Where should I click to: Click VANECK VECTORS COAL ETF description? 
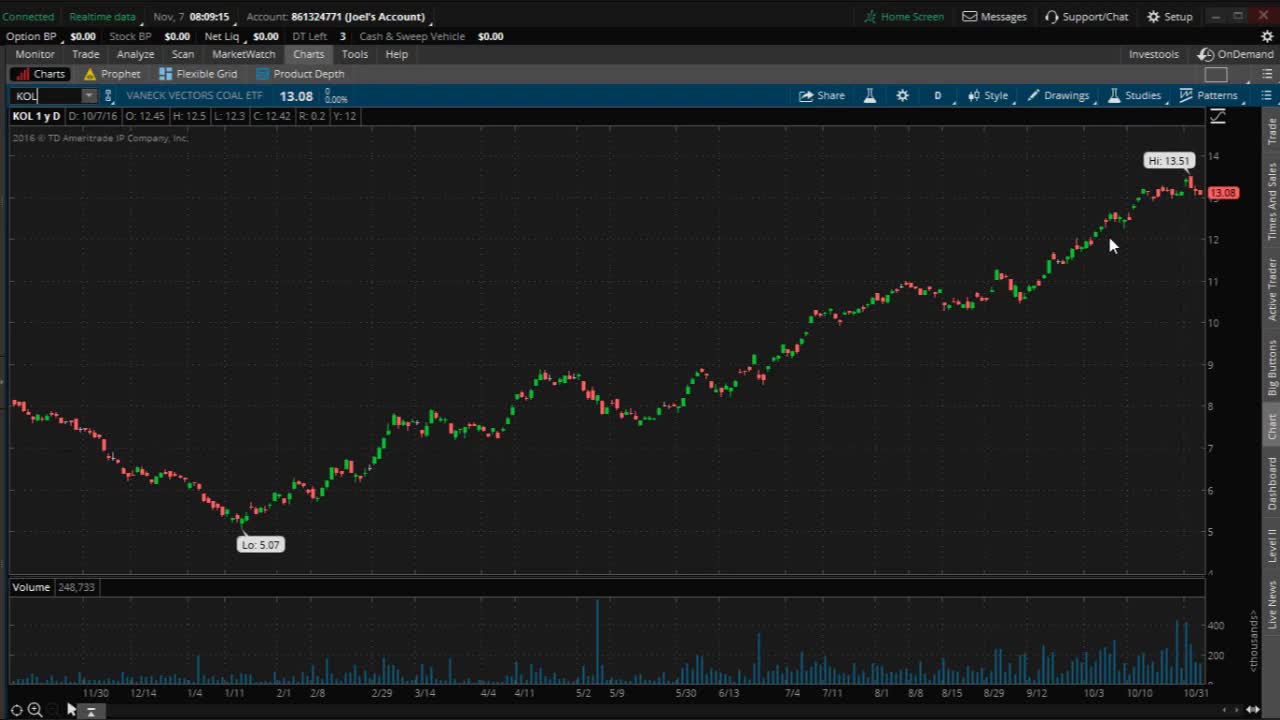(194, 96)
